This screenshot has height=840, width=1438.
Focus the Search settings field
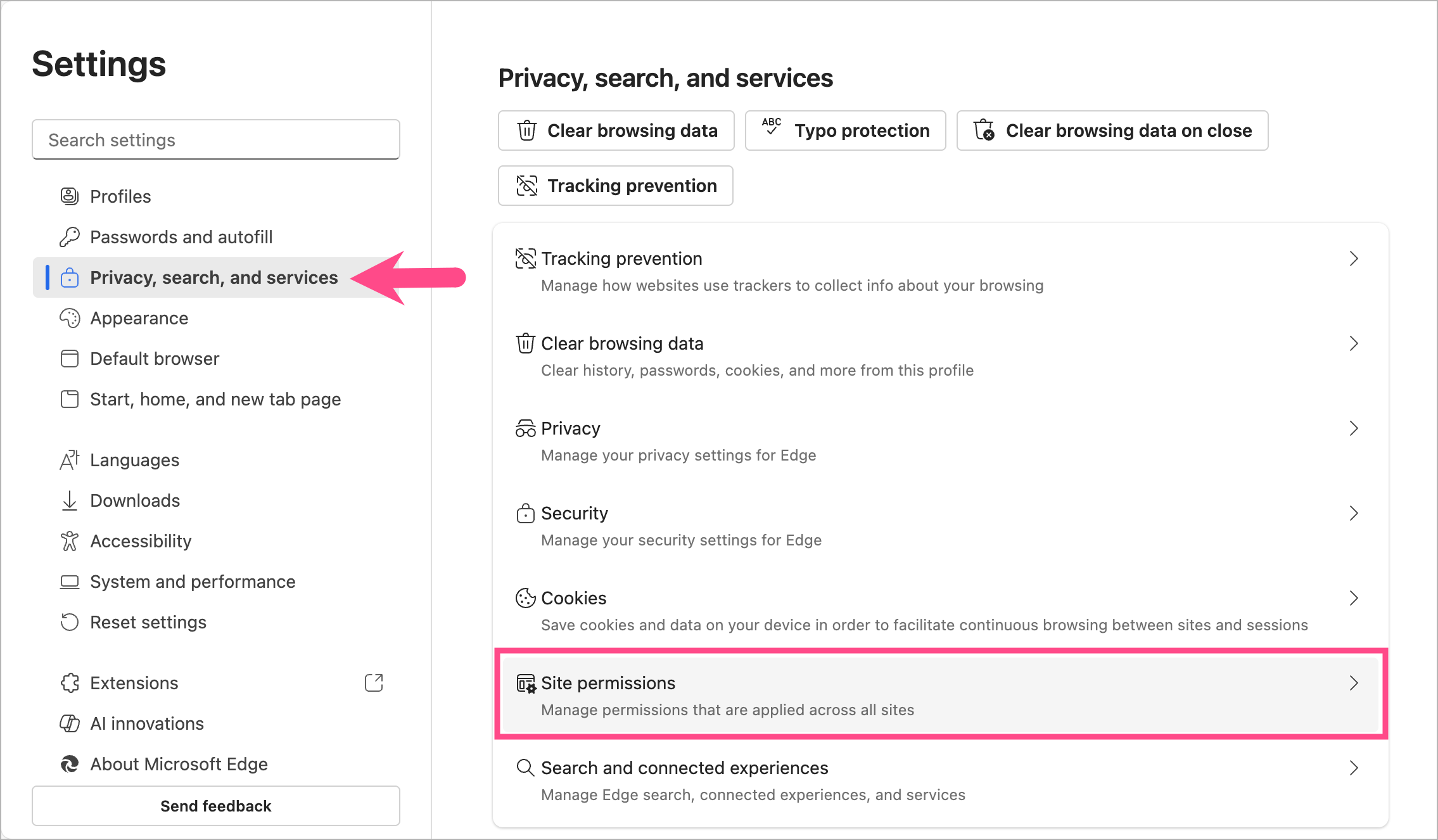click(216, 140)
